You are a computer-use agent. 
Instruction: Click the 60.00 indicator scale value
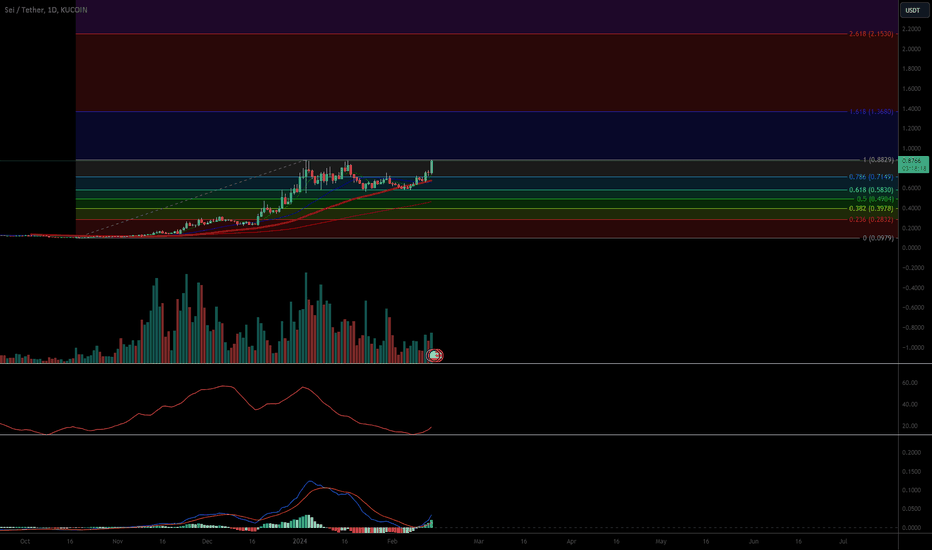[x=910, y=383]
